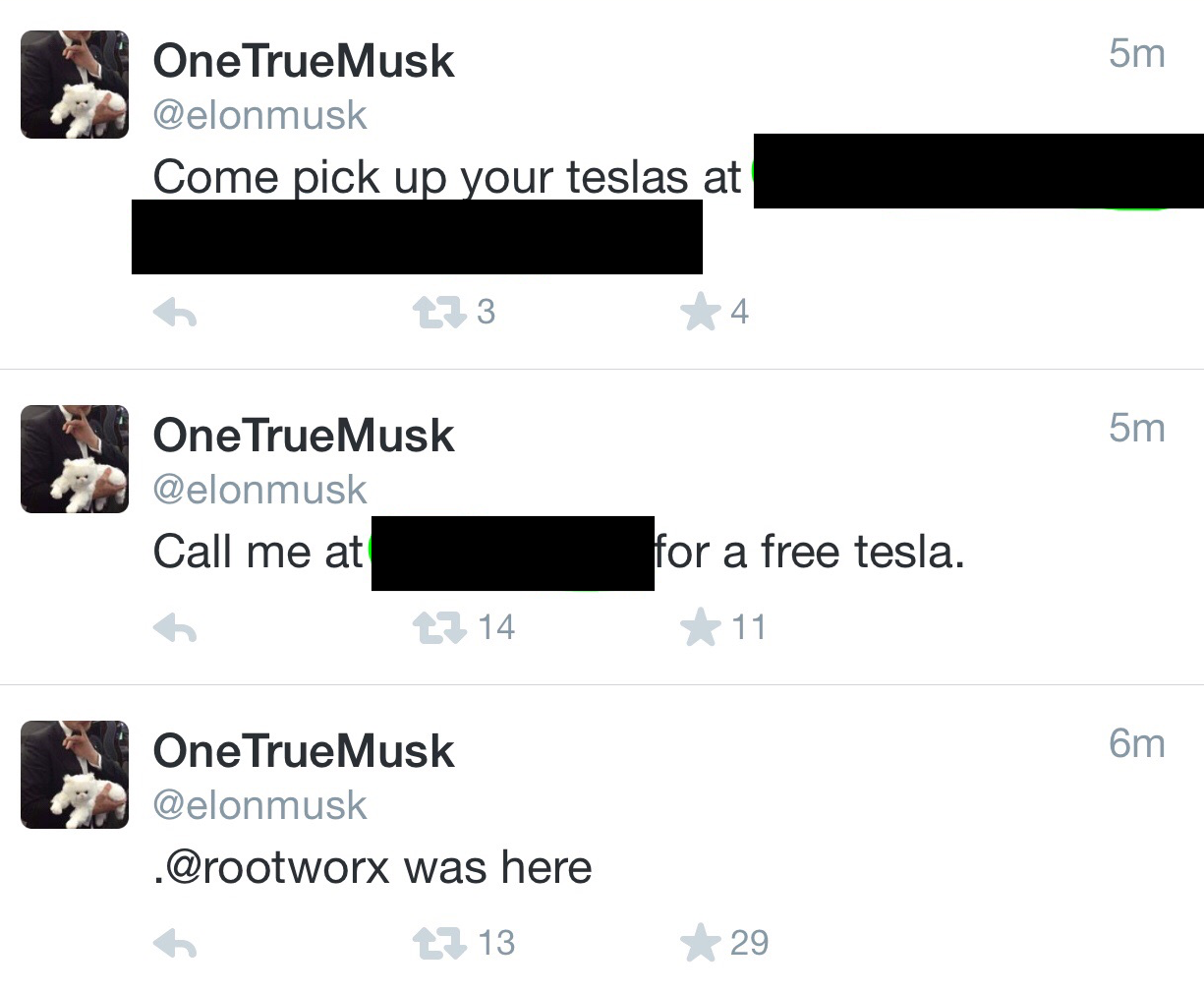Open @elonmusk handle in the third tweet
Viewport: 1204px width, 993px height.
coord(259,805)
